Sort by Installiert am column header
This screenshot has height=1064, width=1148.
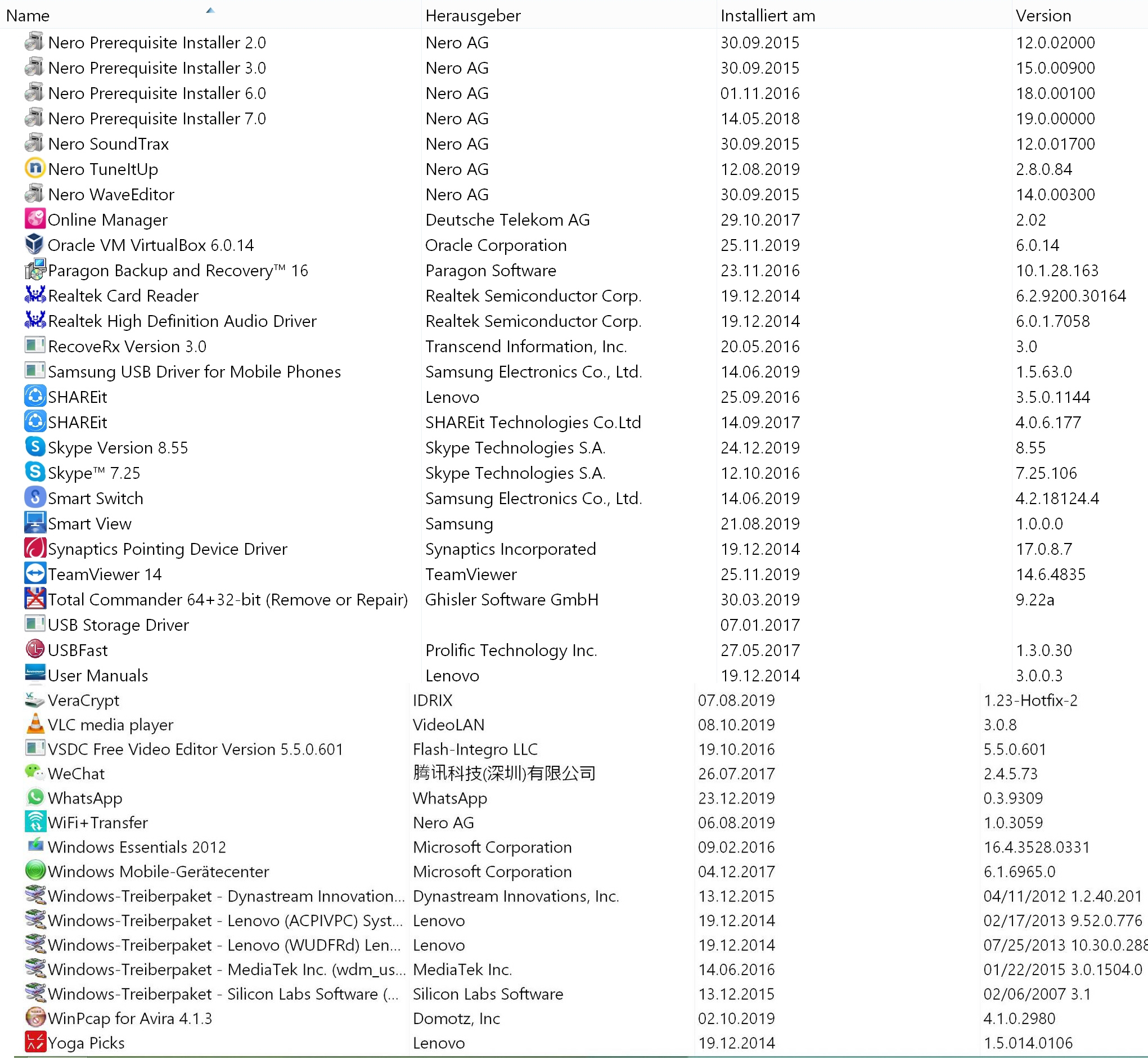(x=767, y=16)
